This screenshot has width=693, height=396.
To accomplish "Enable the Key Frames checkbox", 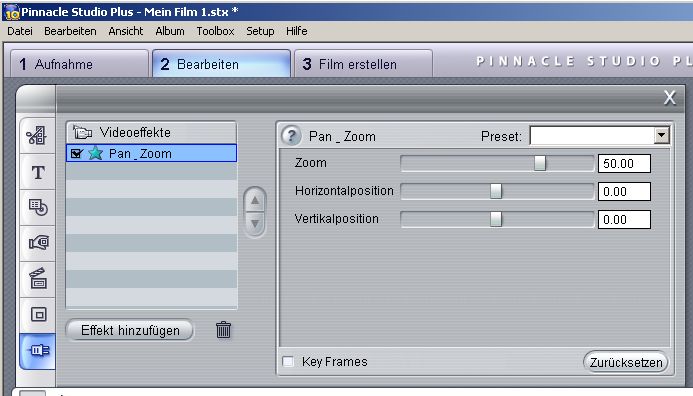I will click(x=288, y=362).
